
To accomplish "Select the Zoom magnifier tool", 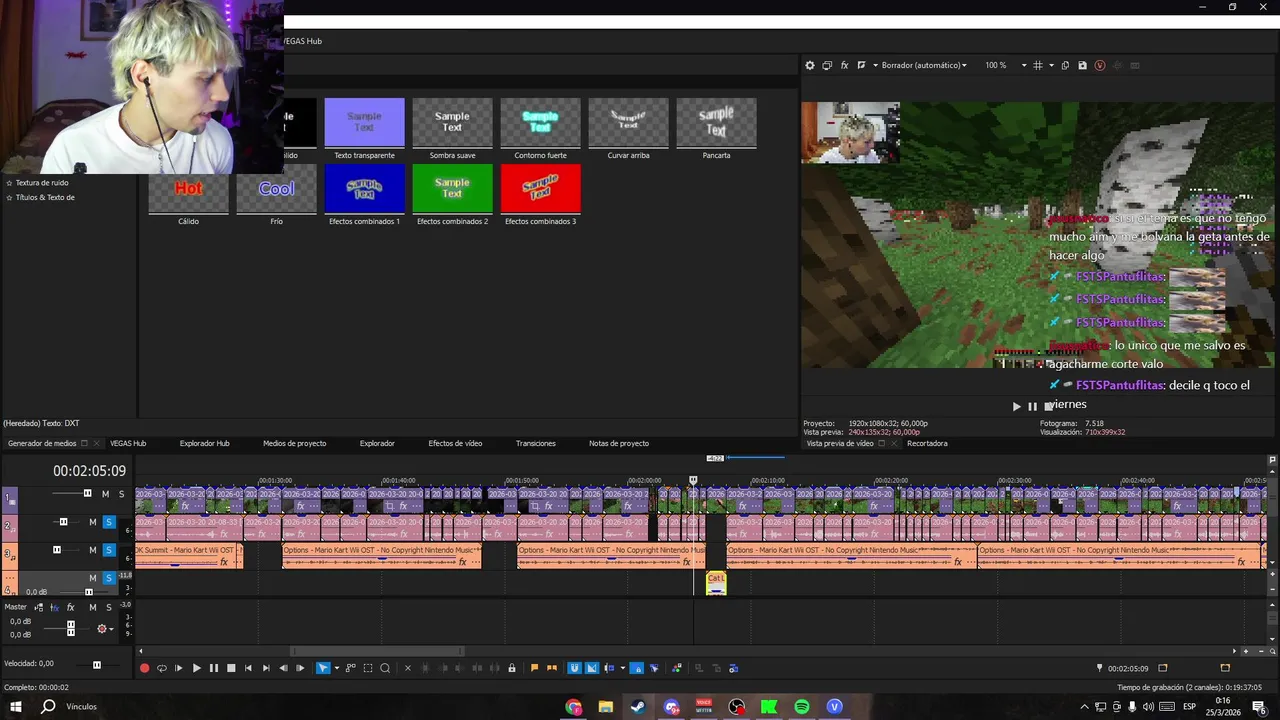I will point(385,668).
